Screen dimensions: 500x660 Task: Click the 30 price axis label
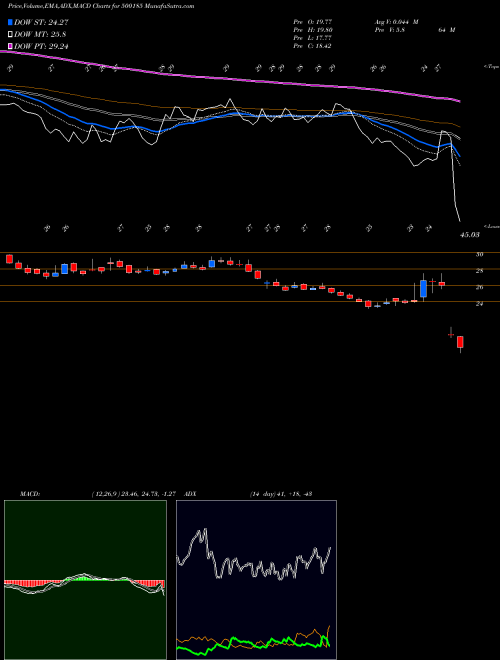[479, 254]
